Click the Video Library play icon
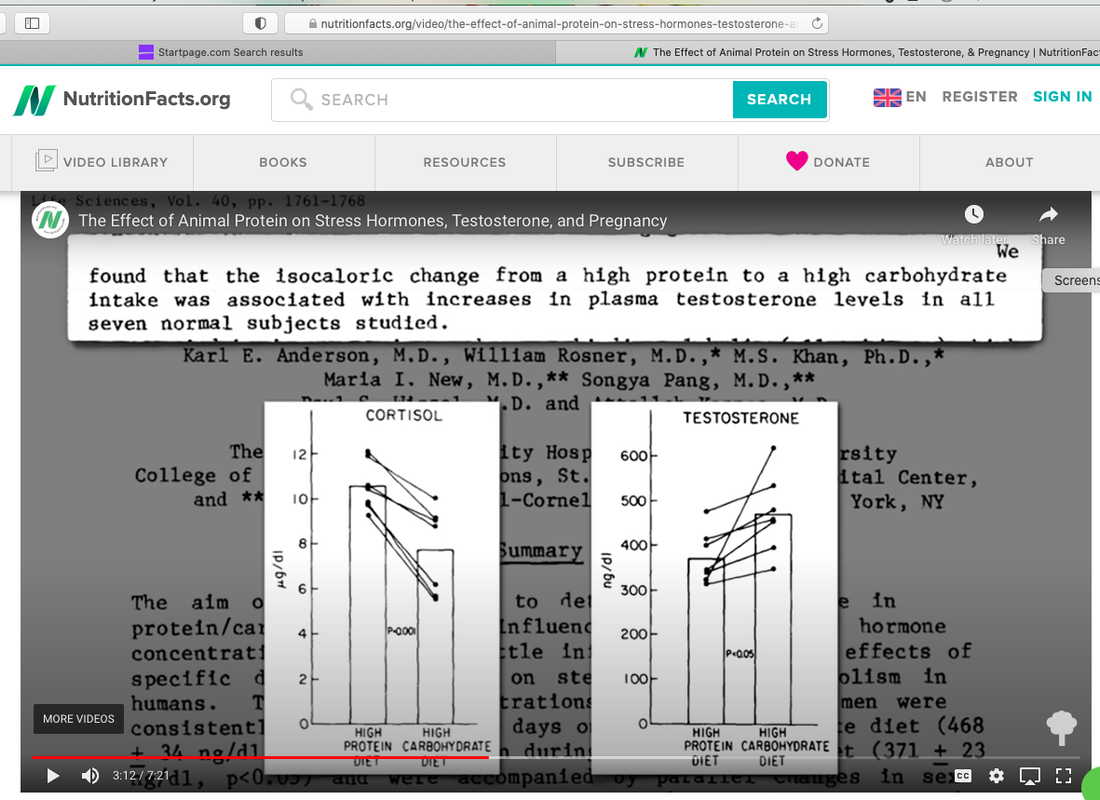 (x=46, y=161)
